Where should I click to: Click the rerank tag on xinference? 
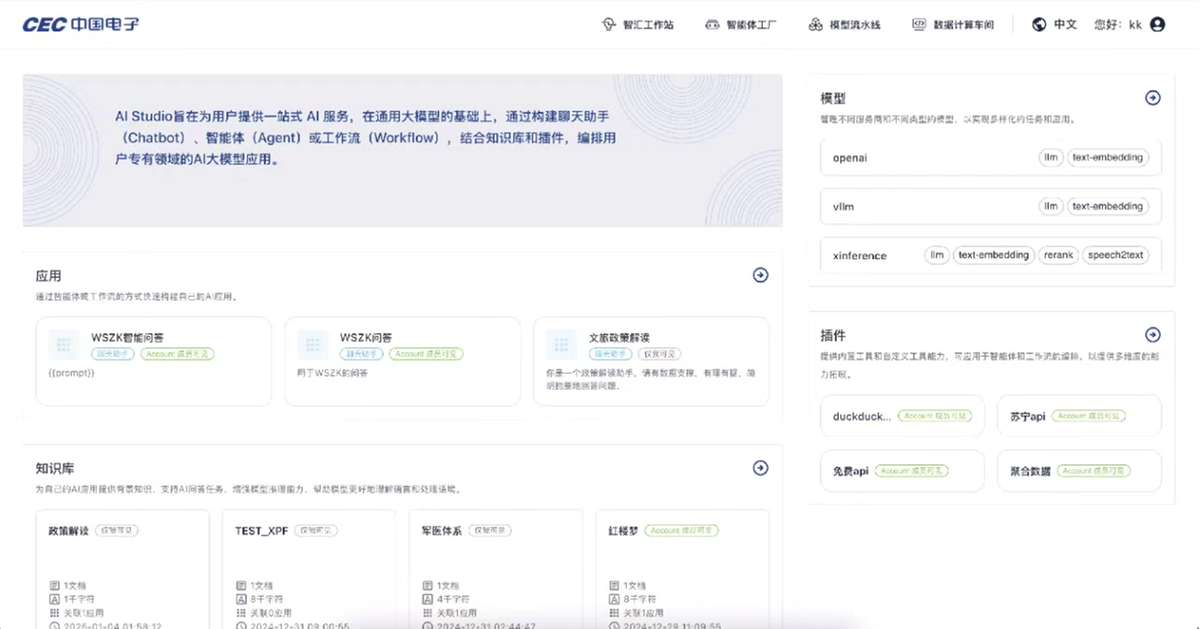pos(1058,255)
